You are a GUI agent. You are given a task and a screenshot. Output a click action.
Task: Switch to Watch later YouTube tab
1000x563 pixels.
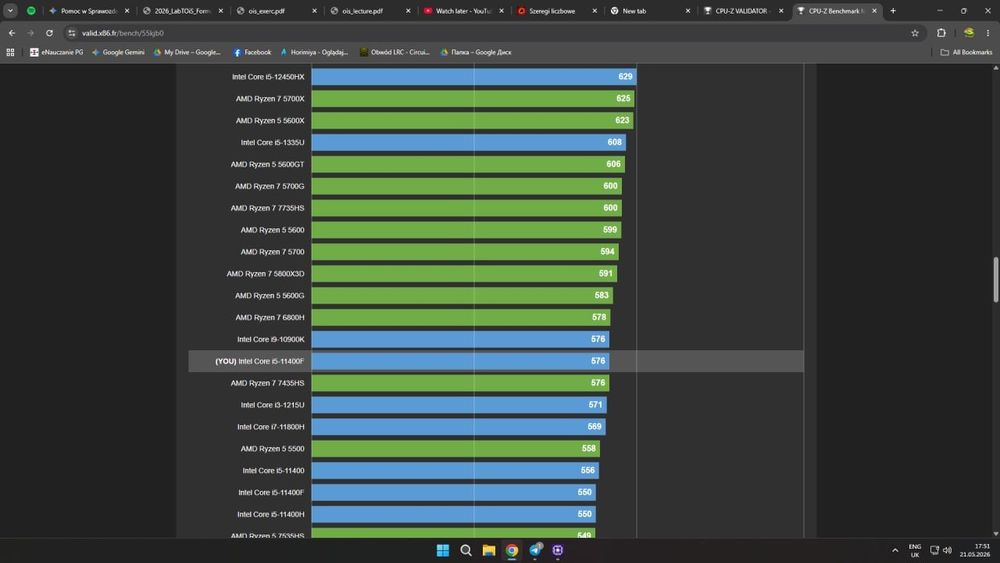click(x=462, y=11)
